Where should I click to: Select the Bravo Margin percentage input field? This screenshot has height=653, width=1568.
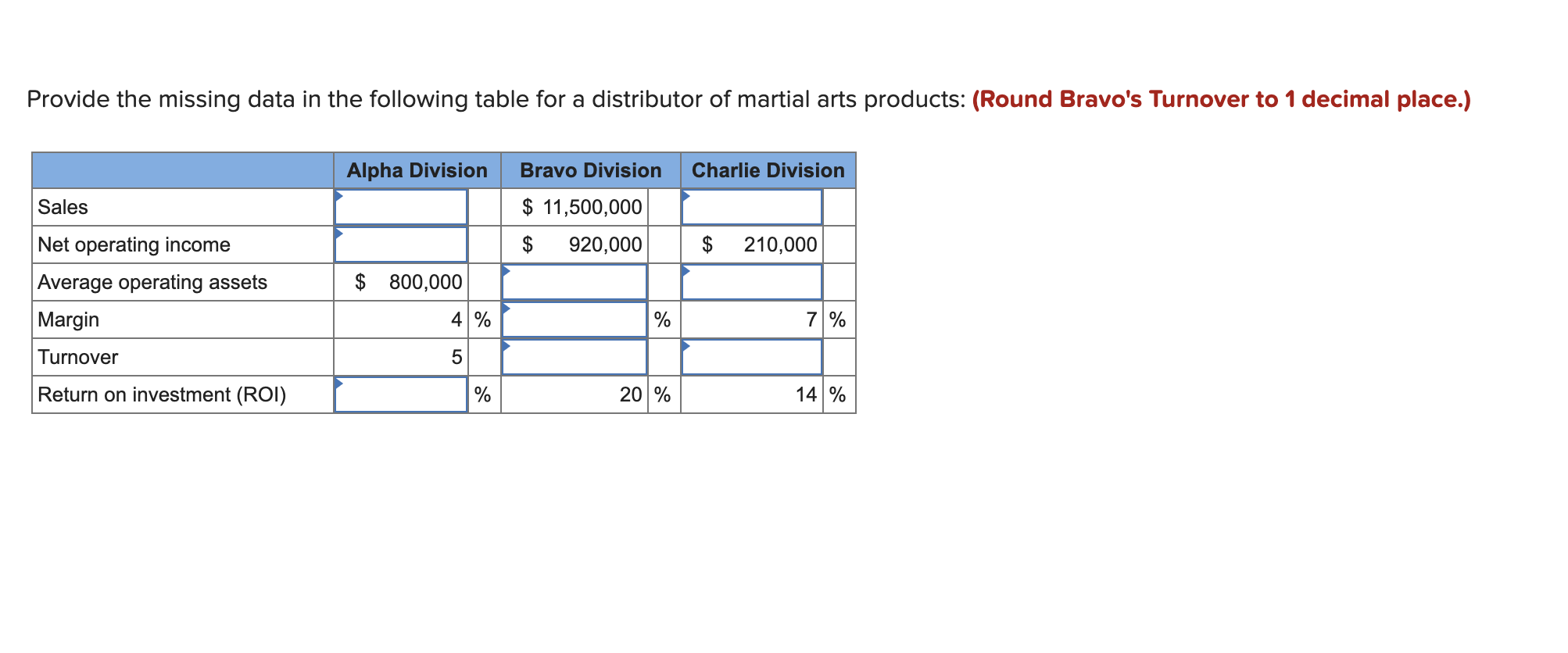tap(575, 319)
